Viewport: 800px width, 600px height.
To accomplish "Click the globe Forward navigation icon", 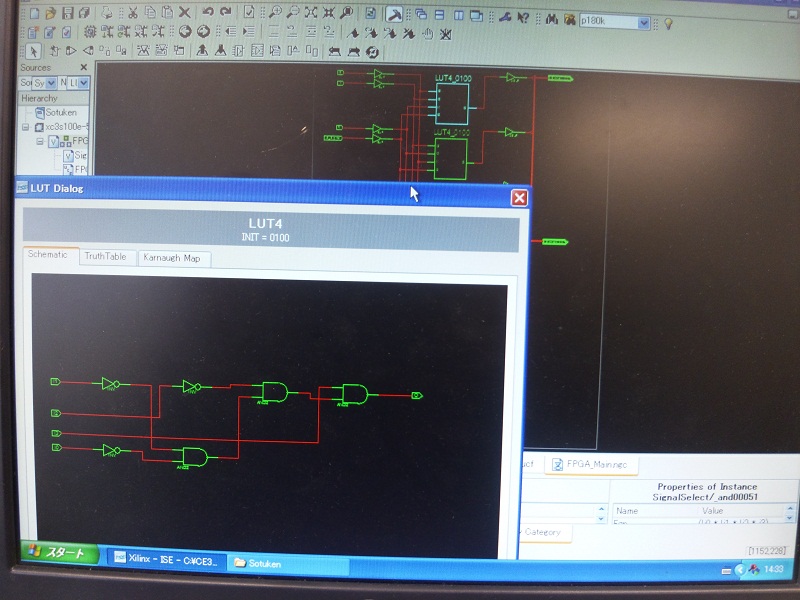I will coord(203,32).
